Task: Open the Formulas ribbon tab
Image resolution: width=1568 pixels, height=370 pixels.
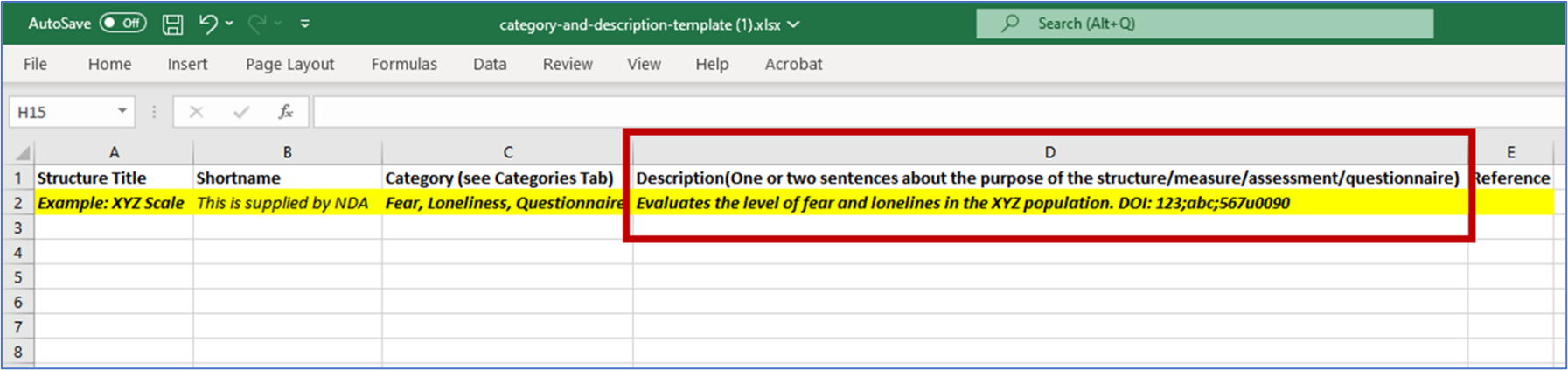Action: click(x=403, y=64)
